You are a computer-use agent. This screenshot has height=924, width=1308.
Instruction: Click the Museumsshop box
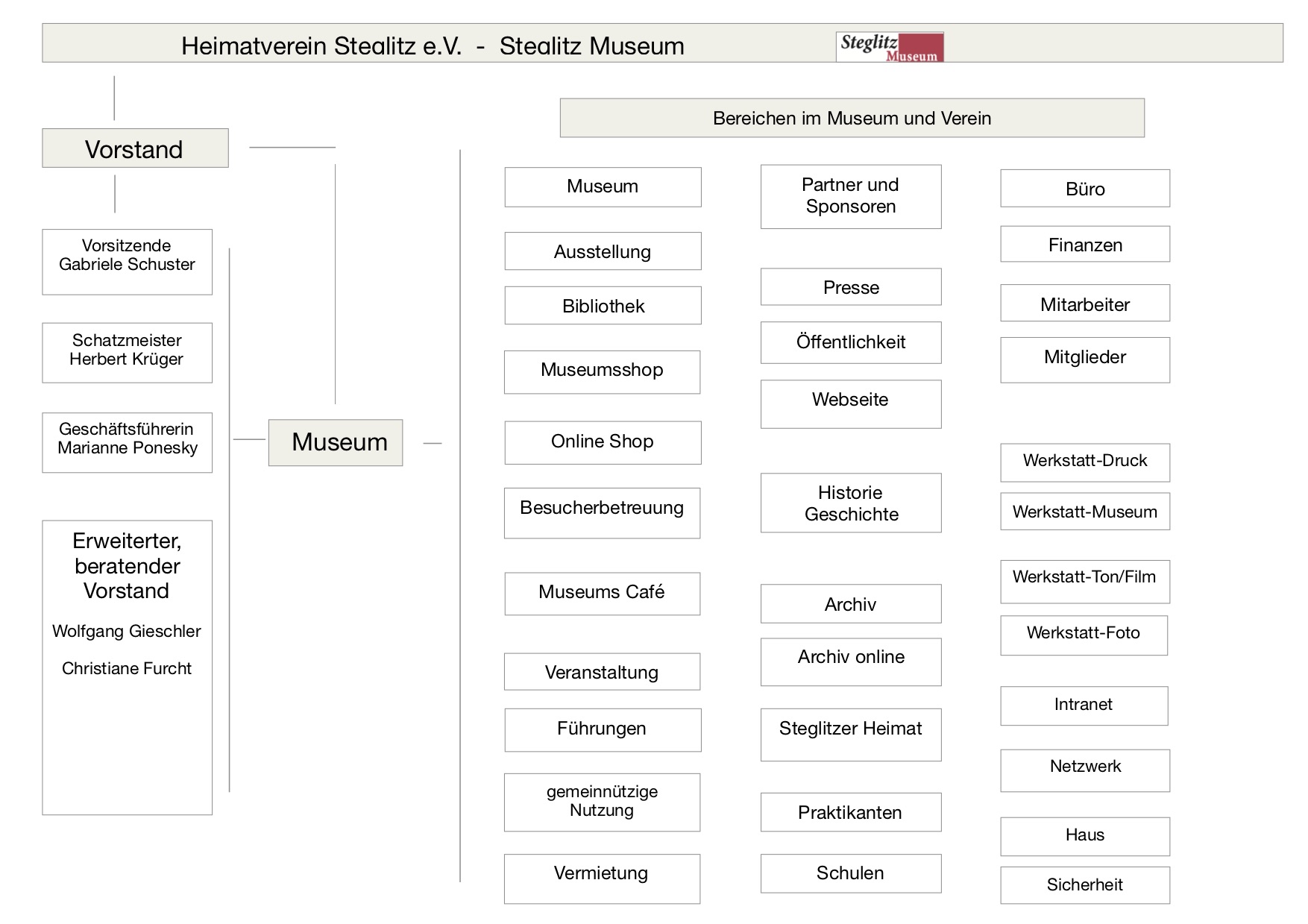[602, 371]
